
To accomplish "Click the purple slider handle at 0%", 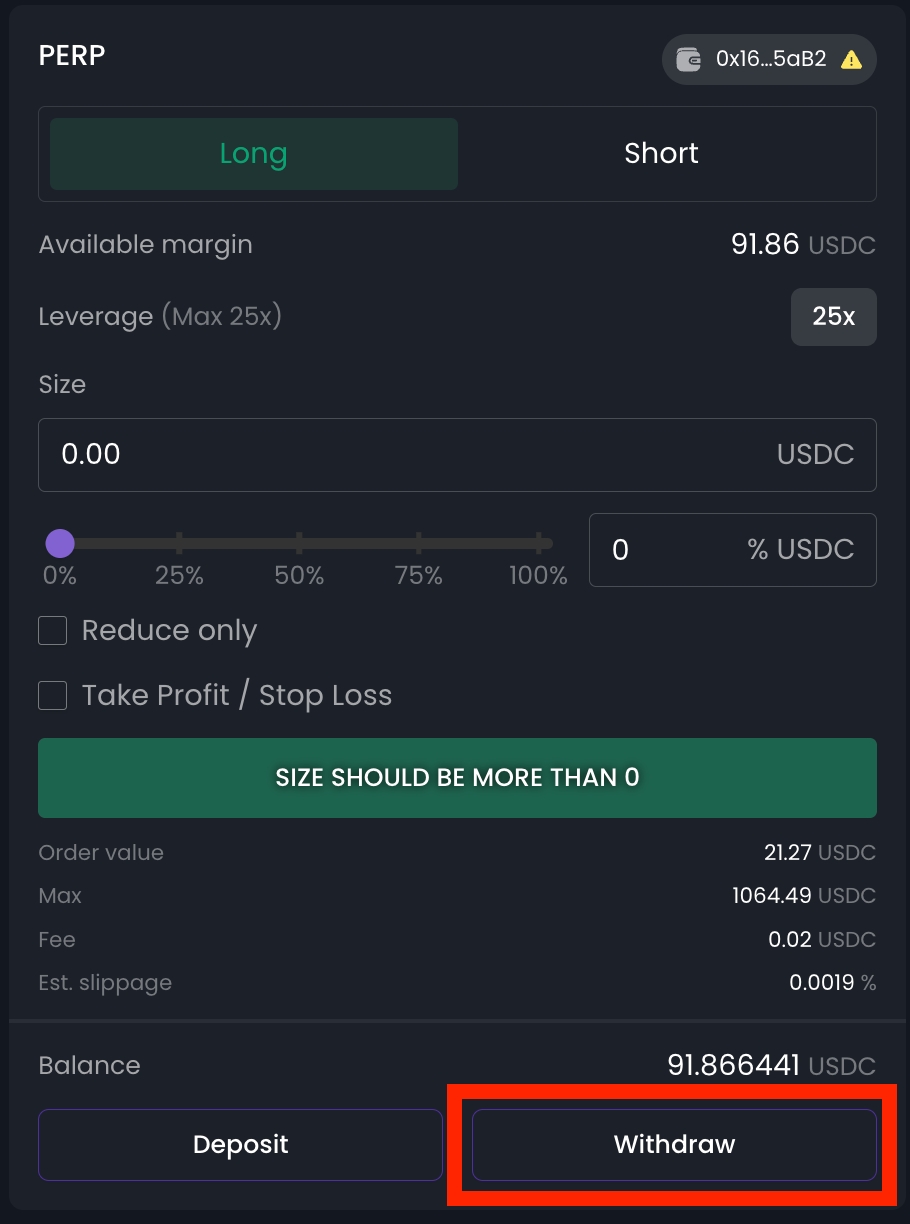I will (x=60, y=544).
